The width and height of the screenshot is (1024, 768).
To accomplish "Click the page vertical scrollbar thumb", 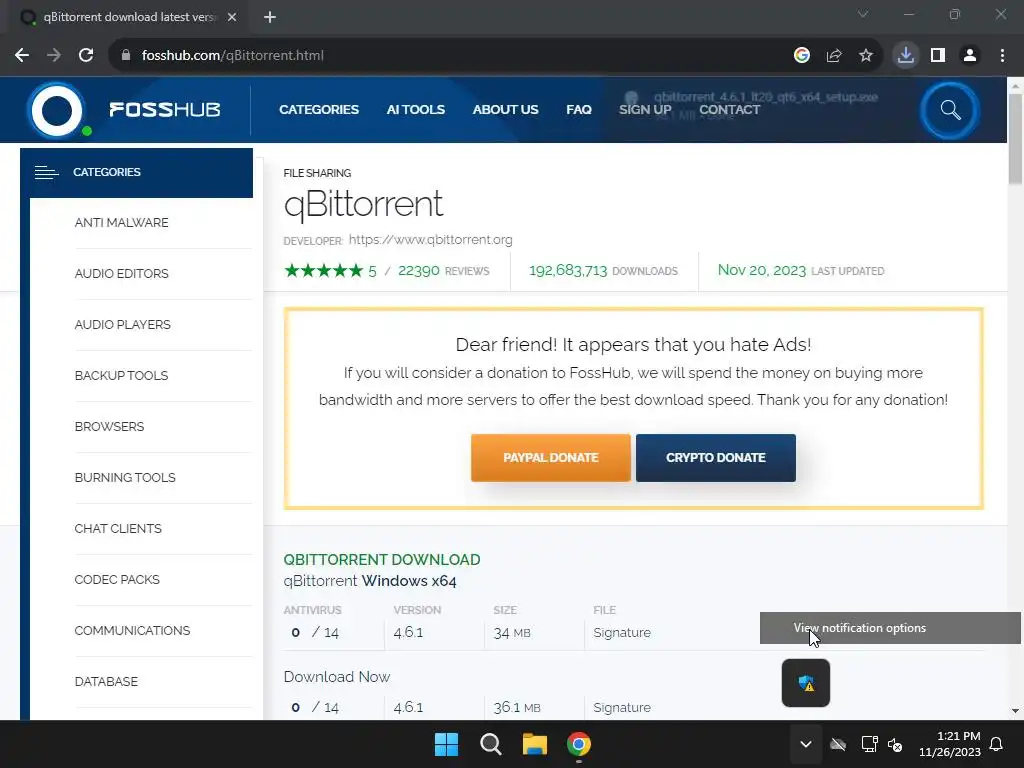I will pos(1015,138).
